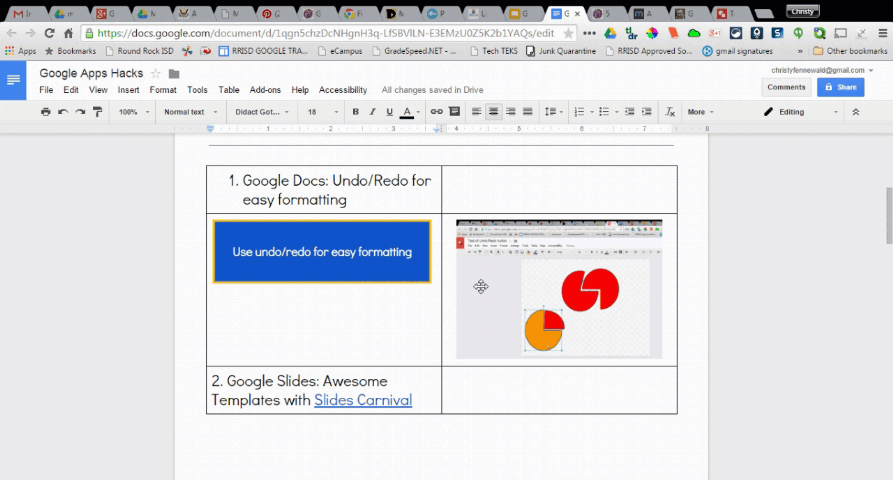Image resolution: width=893 pixels, height=480 pixels.
Task: Collapse the menus with the double chevron
Action: point(855,112)
